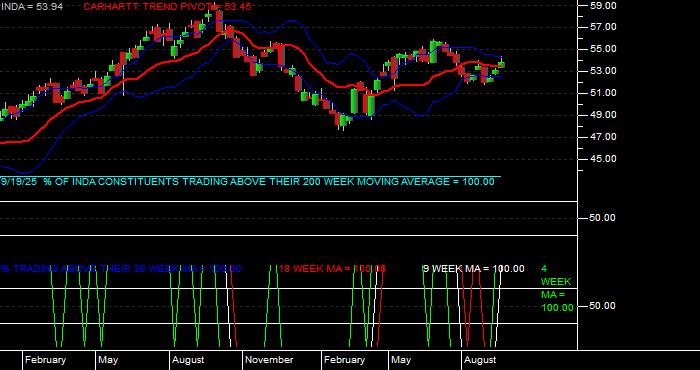Click the 57.00 price axis label
The image size is (700, 370).
point(603,27)
